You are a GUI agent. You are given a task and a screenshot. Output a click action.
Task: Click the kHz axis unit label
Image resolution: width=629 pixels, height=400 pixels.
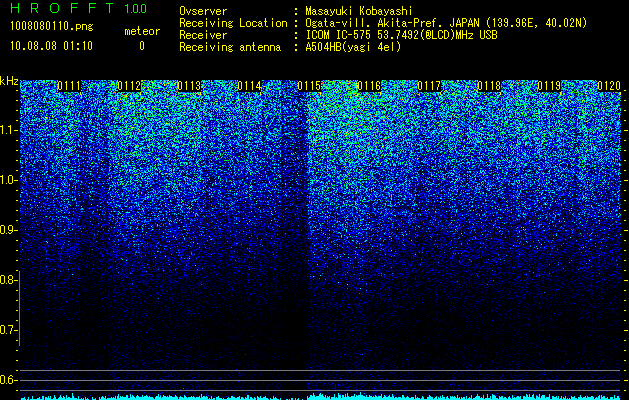(x=9, y=81)
